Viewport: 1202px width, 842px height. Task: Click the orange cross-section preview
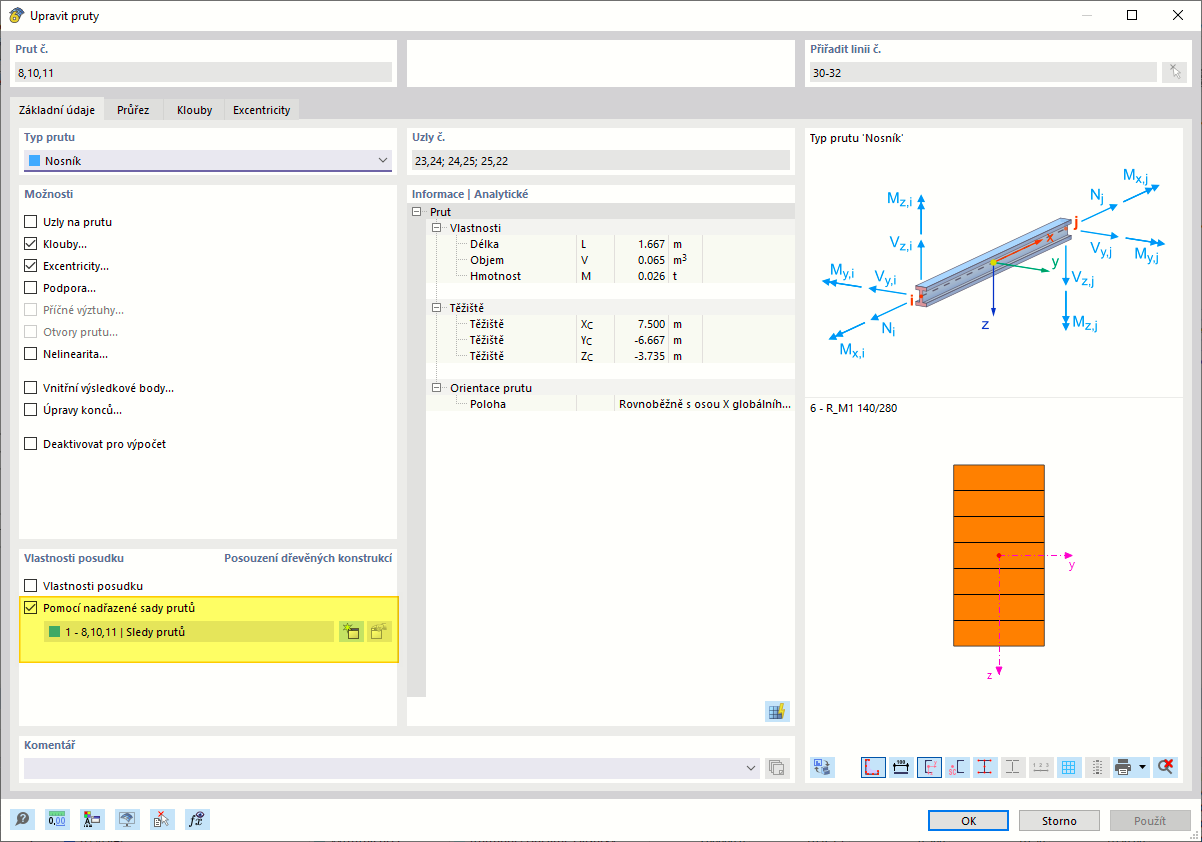coord(998,556)
